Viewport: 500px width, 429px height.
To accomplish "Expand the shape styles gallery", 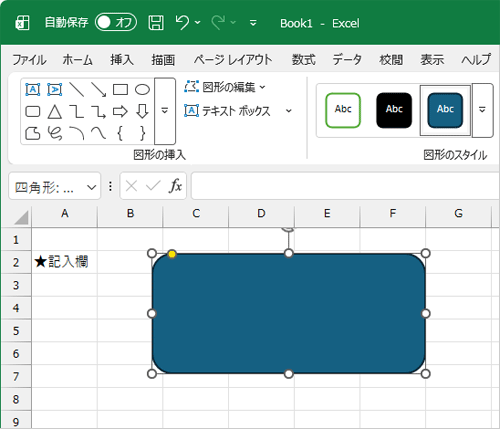I will click(x=482, y=110).
